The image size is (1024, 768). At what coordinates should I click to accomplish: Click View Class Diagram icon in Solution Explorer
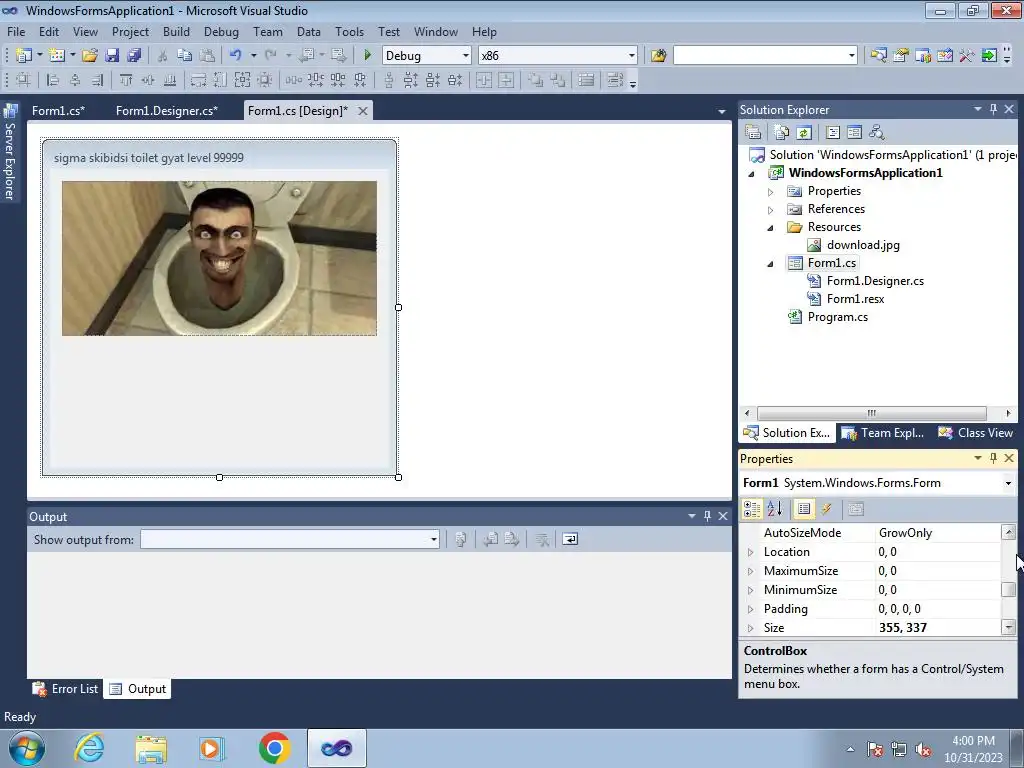click(x=876, y=133)
